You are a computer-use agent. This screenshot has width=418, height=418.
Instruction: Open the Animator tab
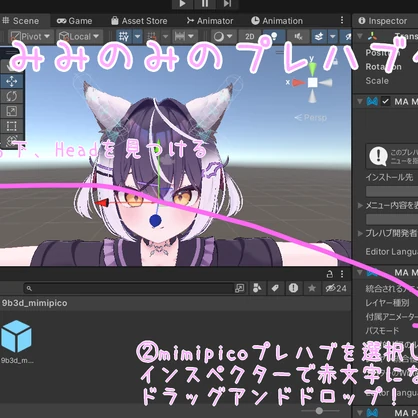pyautogui.click(x=210, y=21)
